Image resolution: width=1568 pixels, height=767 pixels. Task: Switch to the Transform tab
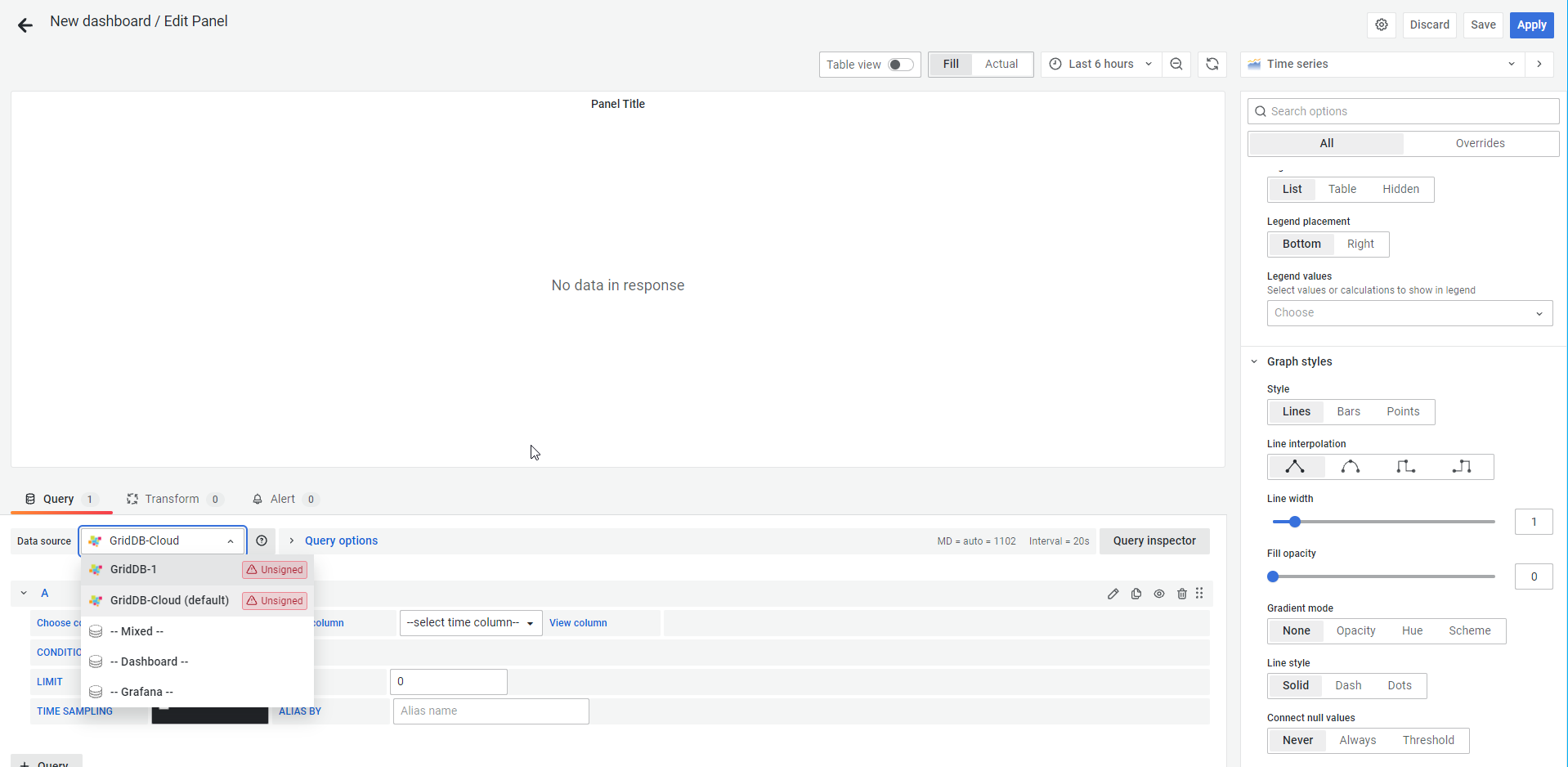coord(172,499)
